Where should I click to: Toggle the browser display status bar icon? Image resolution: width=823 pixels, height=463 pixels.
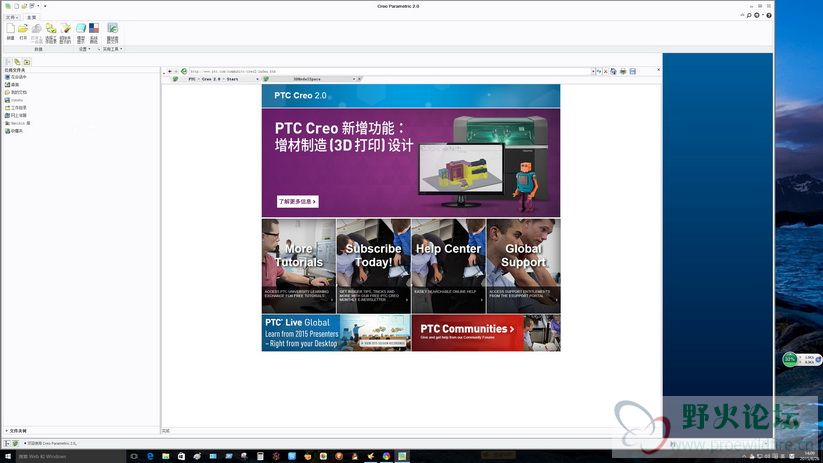tap(15, 444)
